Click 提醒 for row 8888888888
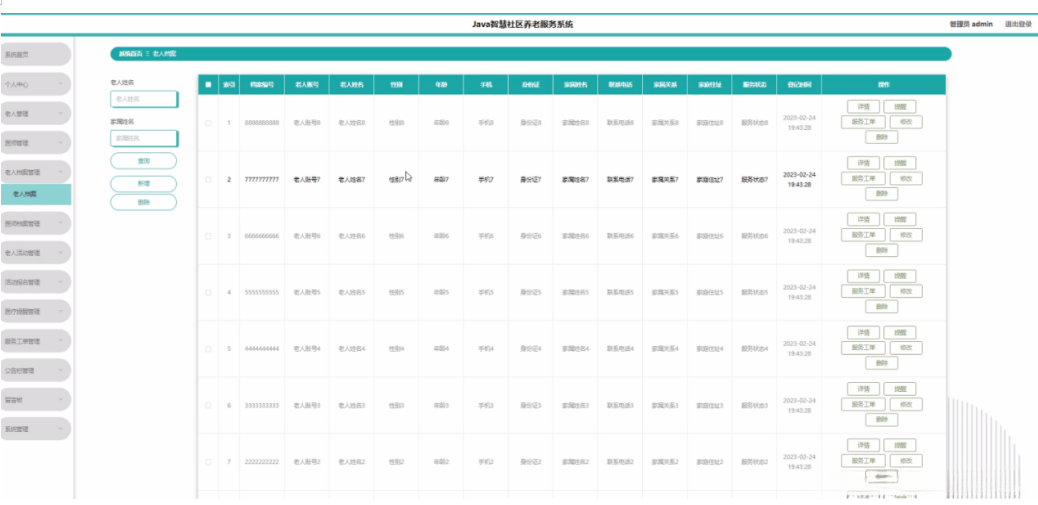The image size is (1038, 505). pyautogui.click(x=900, y=107)
